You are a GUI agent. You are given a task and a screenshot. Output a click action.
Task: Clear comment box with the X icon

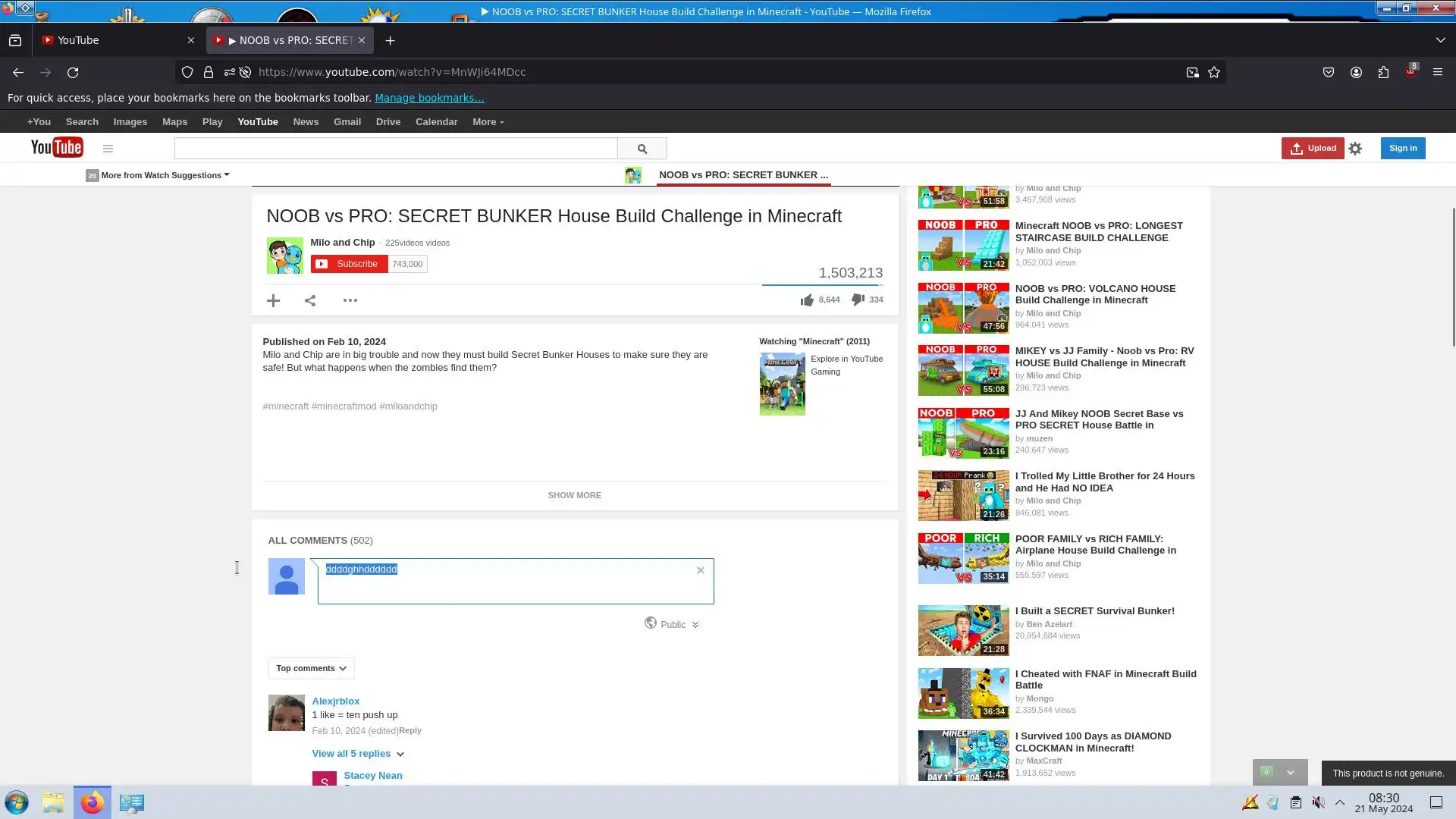point(700,570)
